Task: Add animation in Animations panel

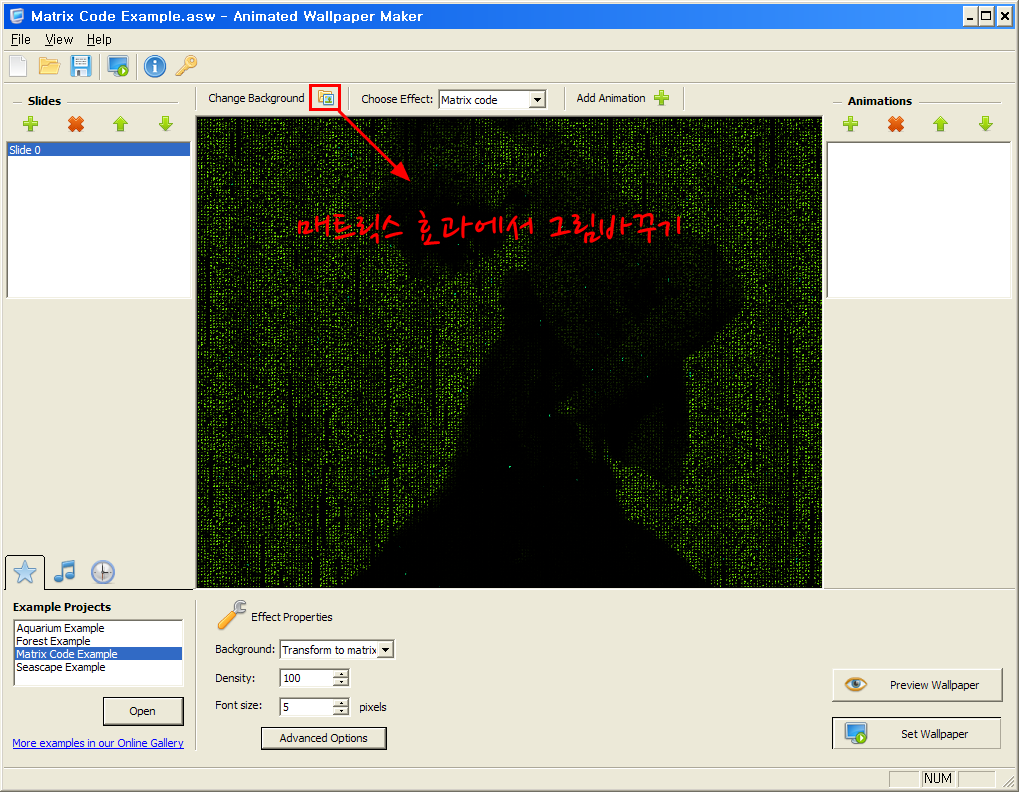Action: click(851, 123)
